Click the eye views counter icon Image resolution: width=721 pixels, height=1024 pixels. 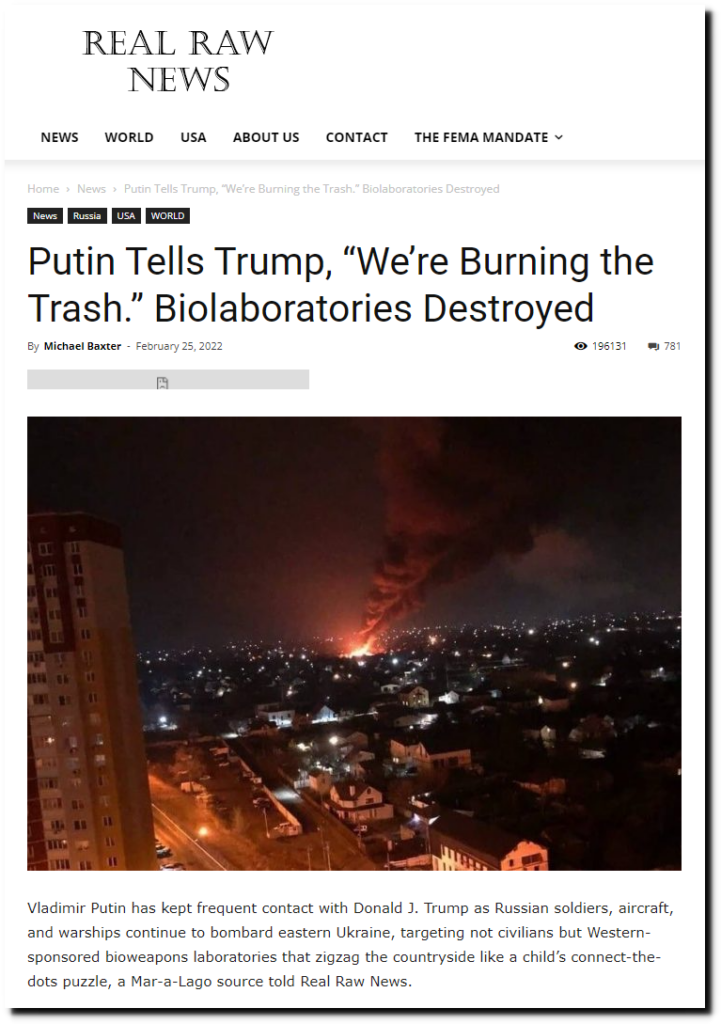pyautogui.click(x=580, y=346)
